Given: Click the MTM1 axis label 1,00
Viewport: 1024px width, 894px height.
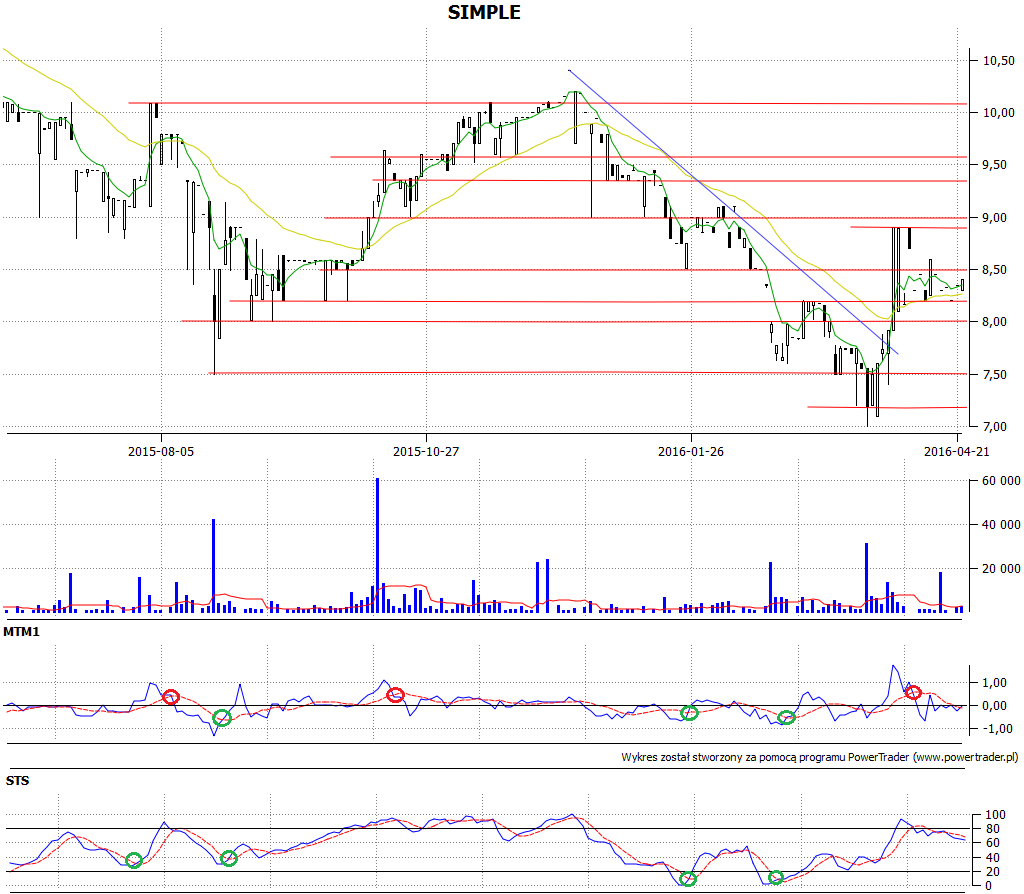Looking at the screenshot, I should [994, 682].
